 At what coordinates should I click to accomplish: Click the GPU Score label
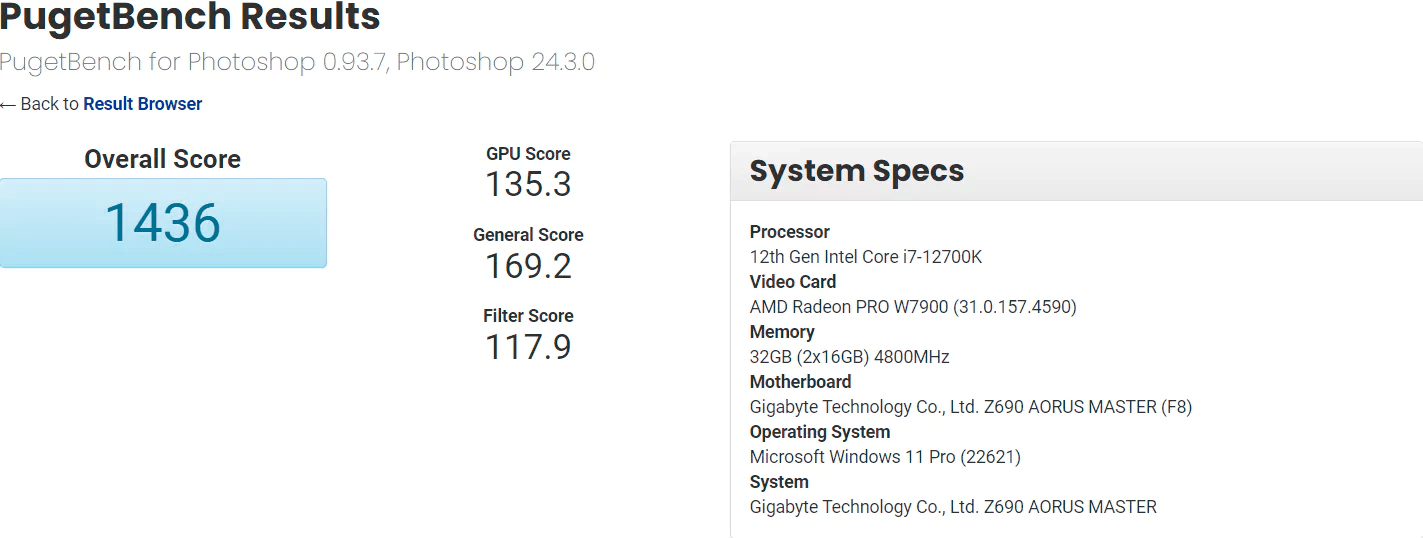click(528, 154)
